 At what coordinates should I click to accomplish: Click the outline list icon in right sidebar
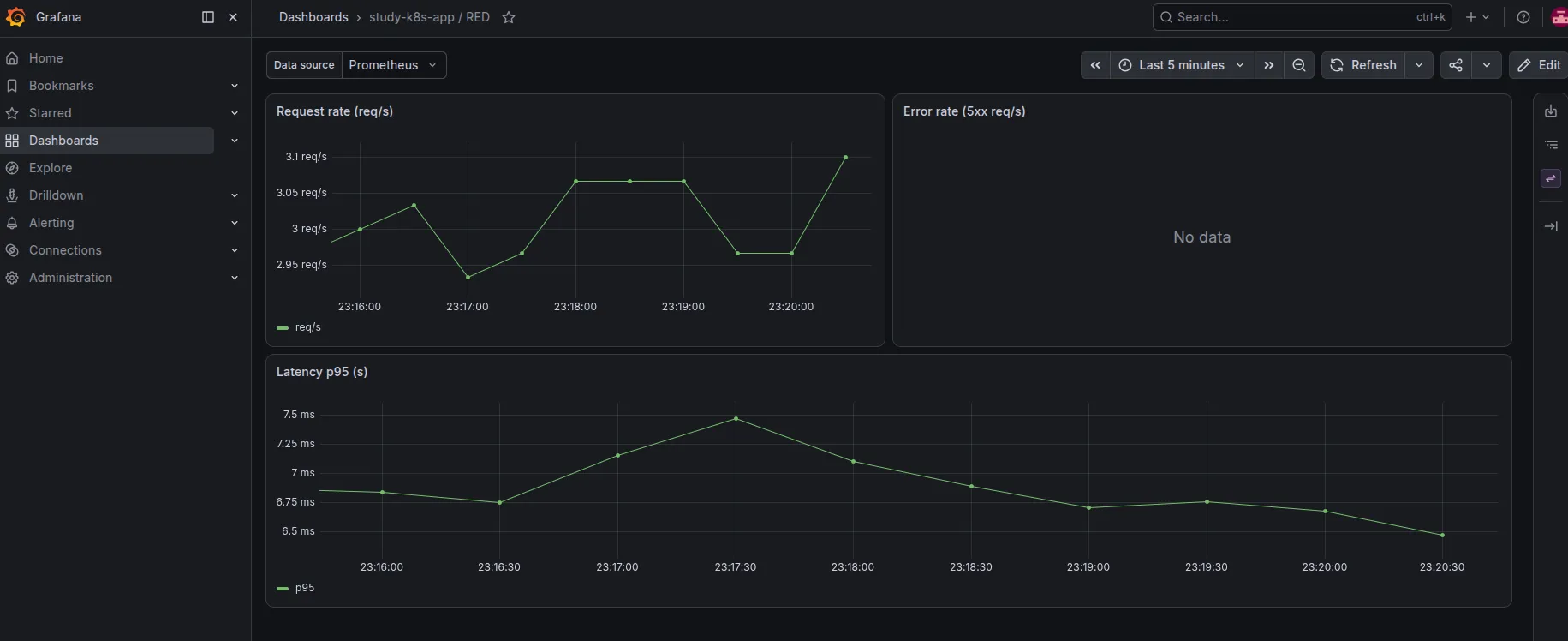coord(1551,145)
